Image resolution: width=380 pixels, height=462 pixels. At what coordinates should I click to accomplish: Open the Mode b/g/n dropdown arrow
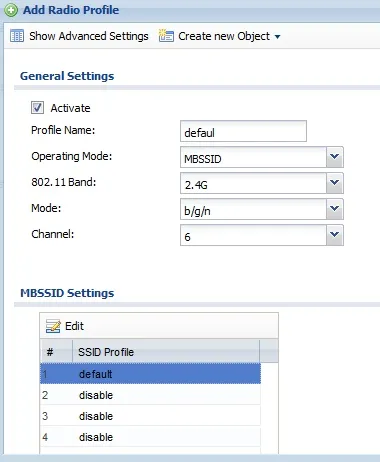click(x=334, y=209)
